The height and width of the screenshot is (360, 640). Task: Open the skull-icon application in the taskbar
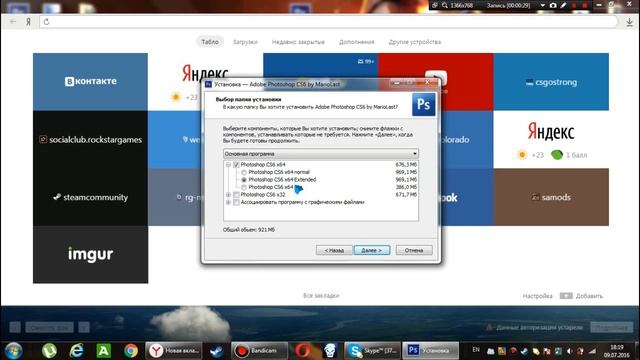330,351
